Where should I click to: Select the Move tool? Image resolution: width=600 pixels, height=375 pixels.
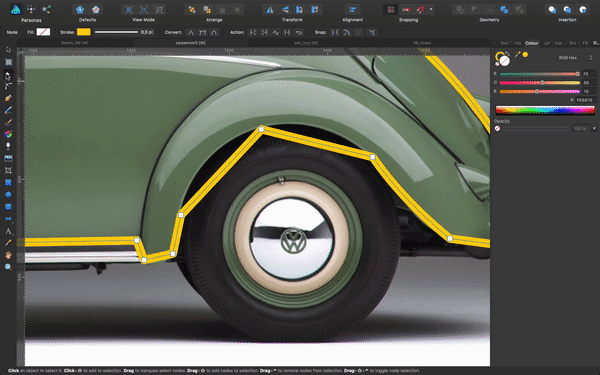[8, 50]
